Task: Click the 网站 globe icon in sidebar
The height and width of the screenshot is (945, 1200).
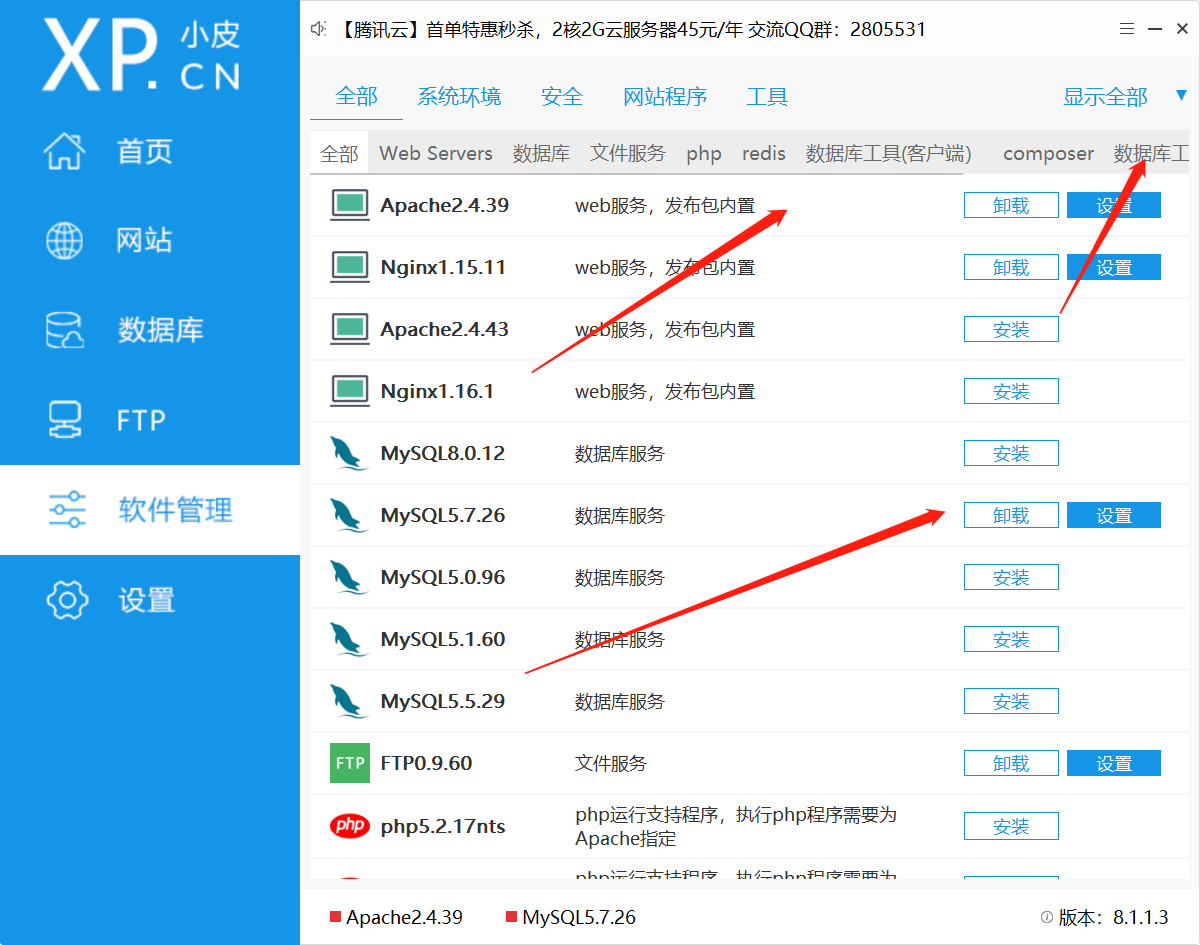Action: pos(66,240)
